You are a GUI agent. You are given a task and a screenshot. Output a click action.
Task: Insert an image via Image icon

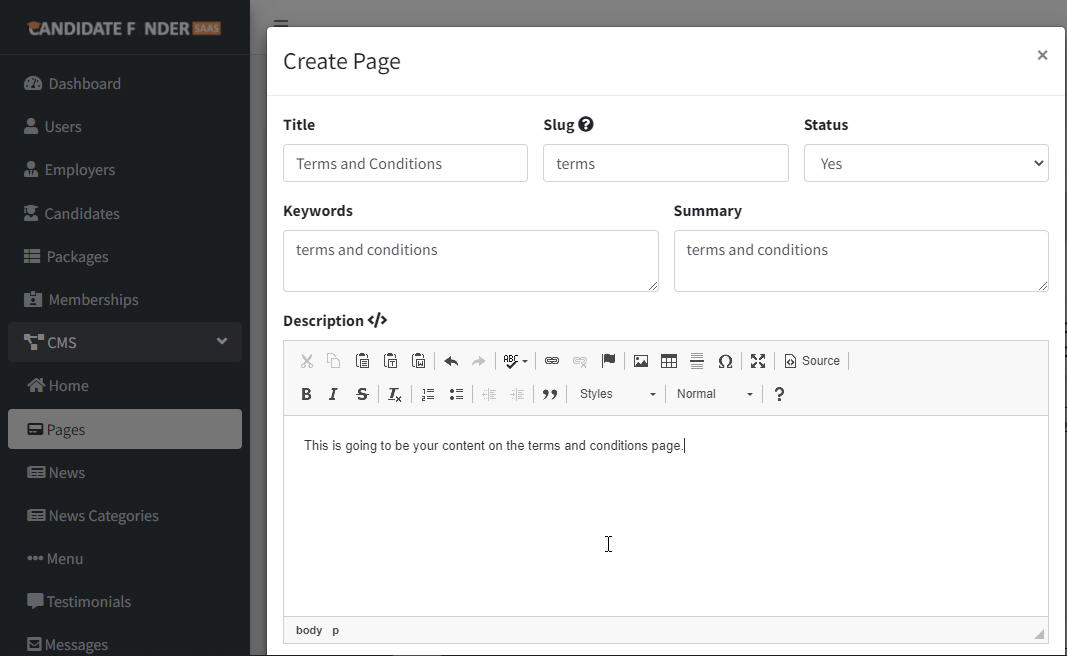(x=640, y=361)
